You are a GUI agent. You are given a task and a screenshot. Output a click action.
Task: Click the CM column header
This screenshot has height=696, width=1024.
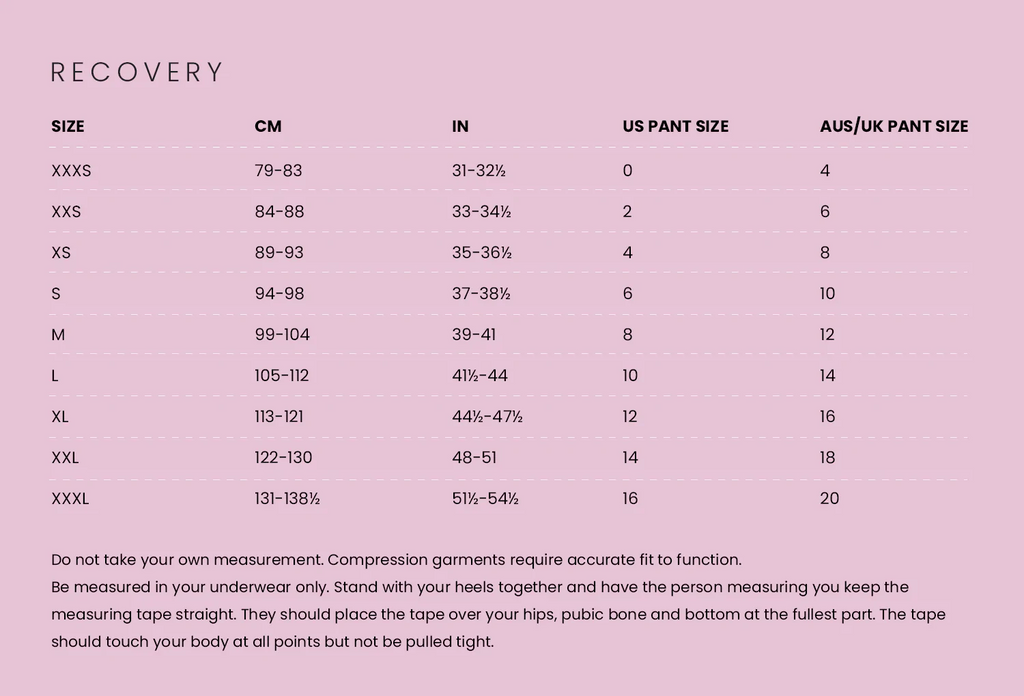tap(268, 126)
